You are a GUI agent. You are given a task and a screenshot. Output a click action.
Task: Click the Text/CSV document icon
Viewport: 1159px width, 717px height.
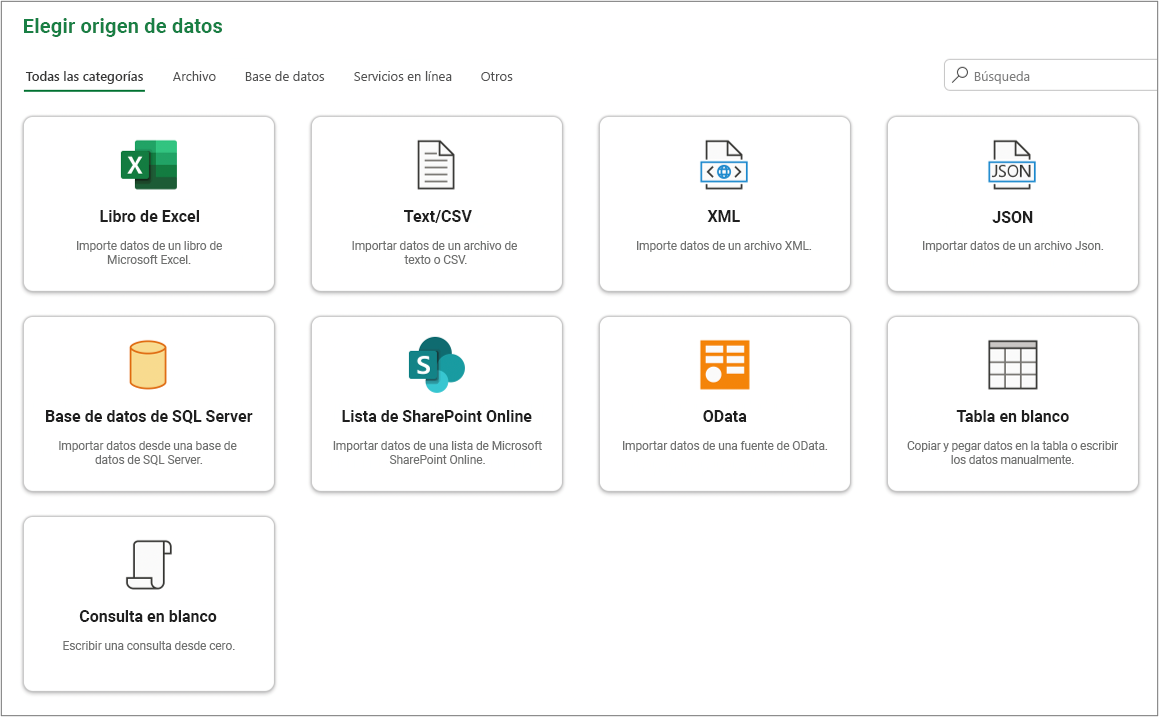point(436,165)
